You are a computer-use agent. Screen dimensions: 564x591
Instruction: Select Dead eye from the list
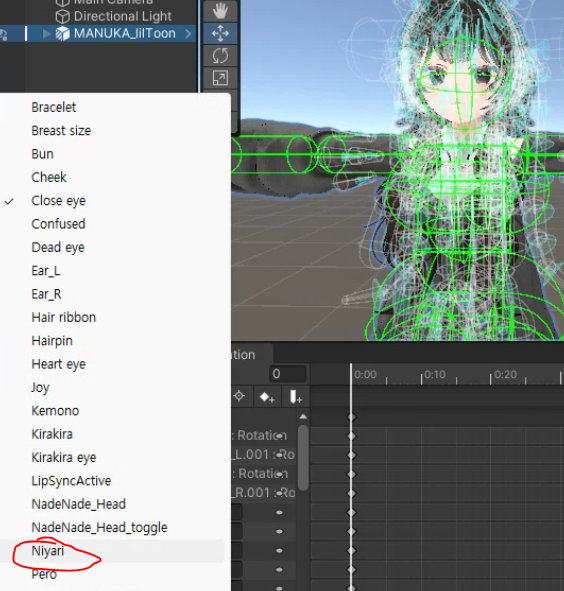58,248
